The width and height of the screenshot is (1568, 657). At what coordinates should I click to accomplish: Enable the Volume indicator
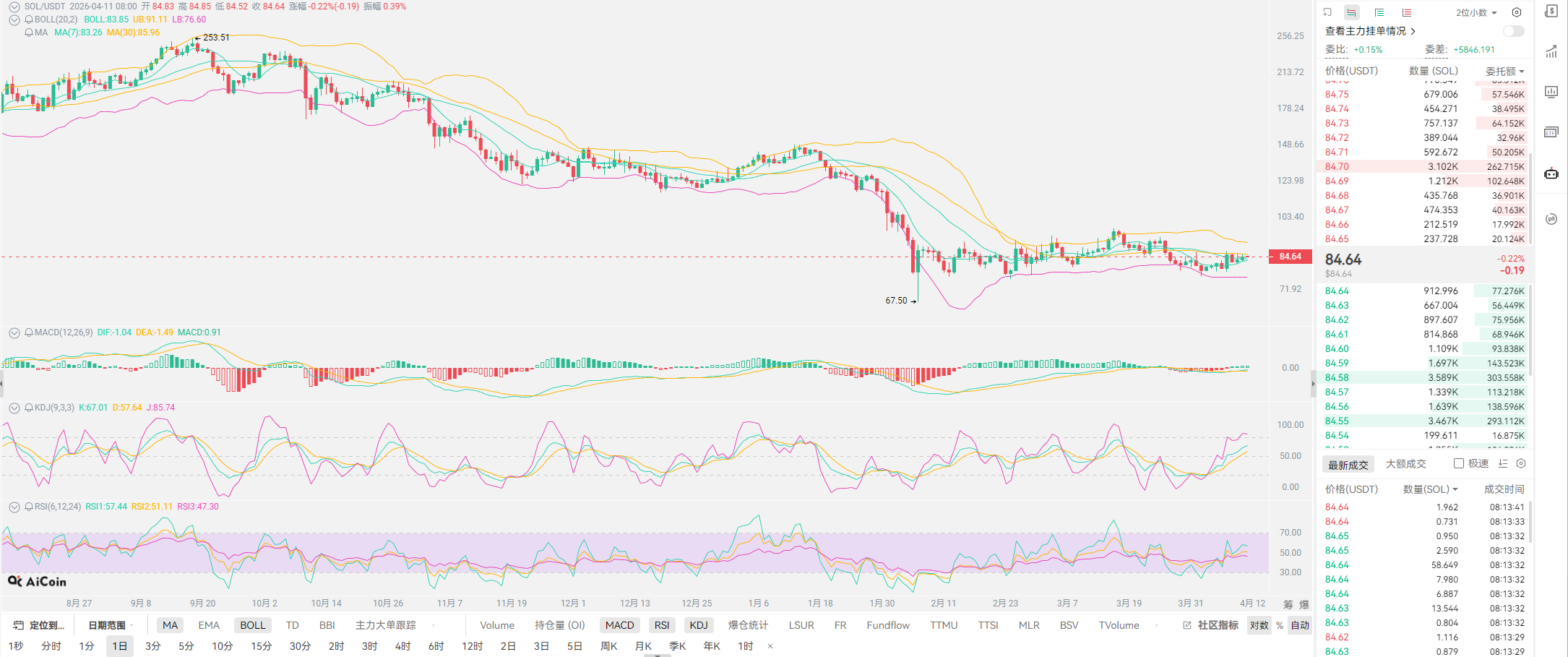click(497, 625)
